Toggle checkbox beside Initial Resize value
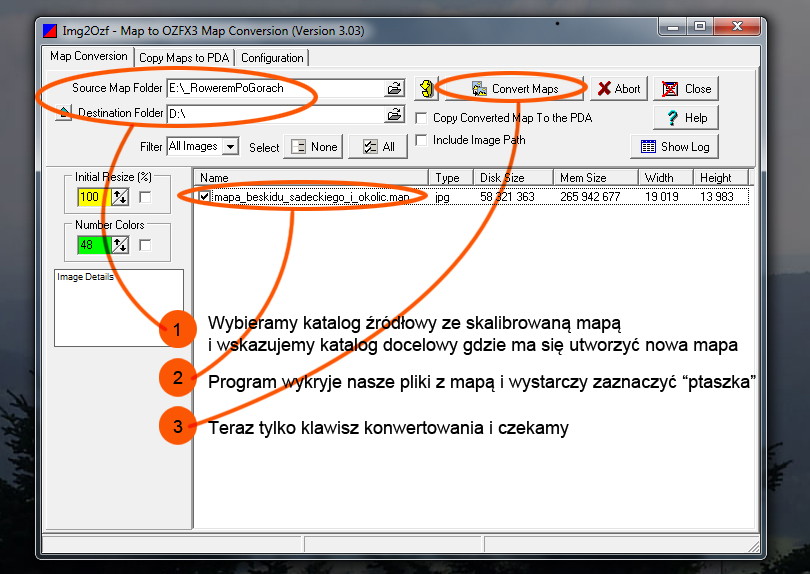The image size is (810, 574). point(145,197)
